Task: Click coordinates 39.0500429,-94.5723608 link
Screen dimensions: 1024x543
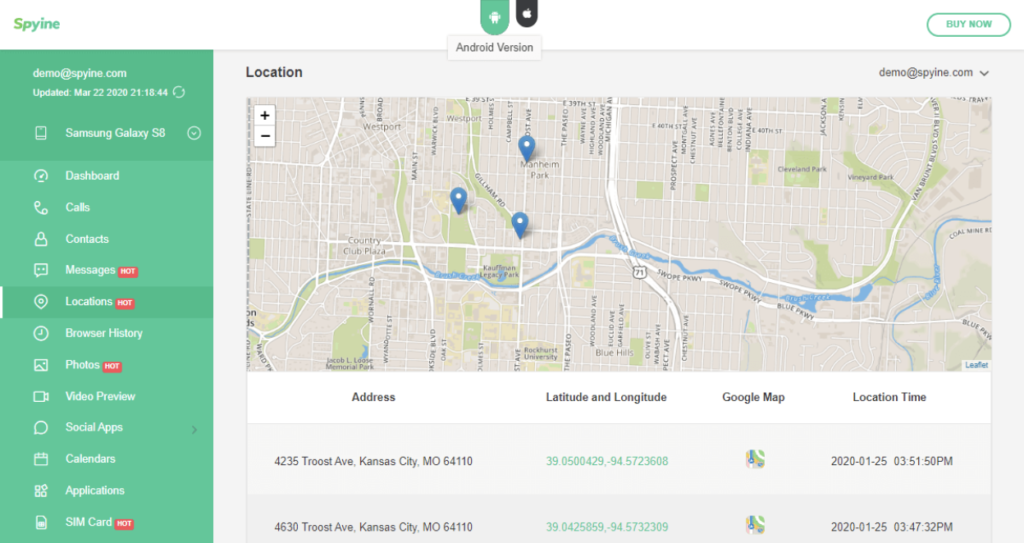Action: (607, 461)
